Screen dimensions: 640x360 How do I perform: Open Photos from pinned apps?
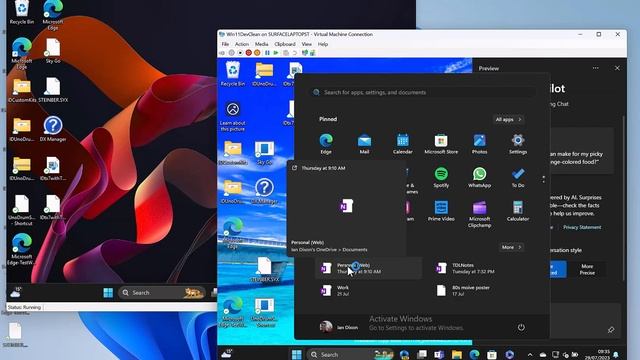(479, 144)
